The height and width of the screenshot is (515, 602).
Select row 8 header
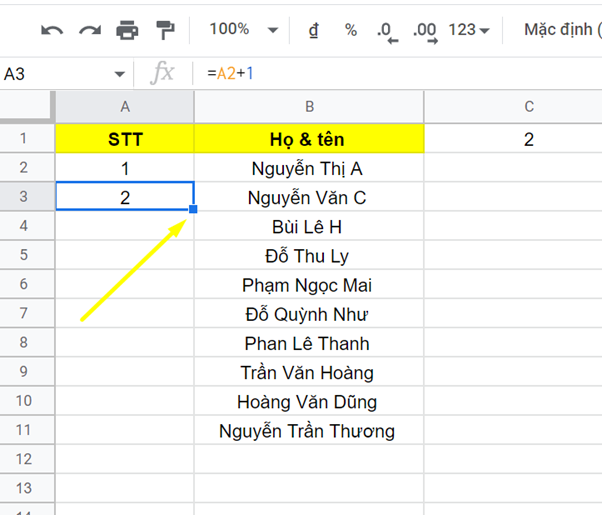(x=27, y=342)
